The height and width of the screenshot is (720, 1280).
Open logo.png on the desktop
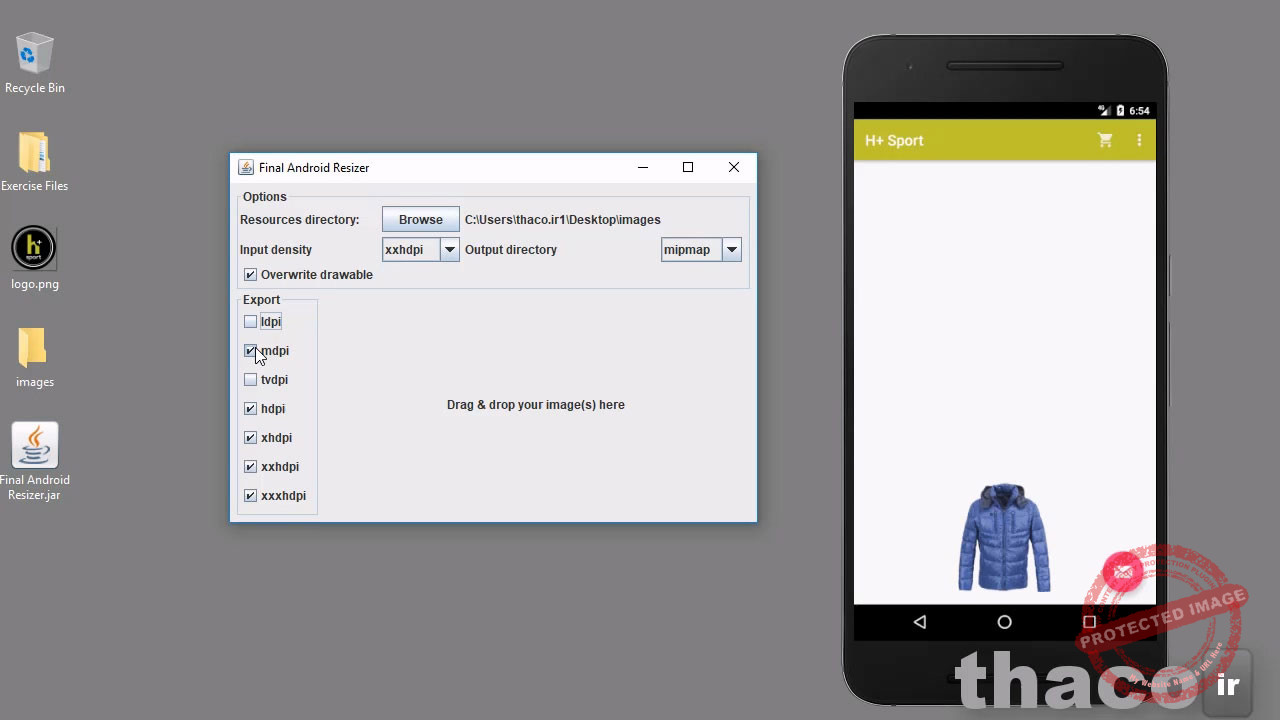pyautogui.click(x=34, y=247)
